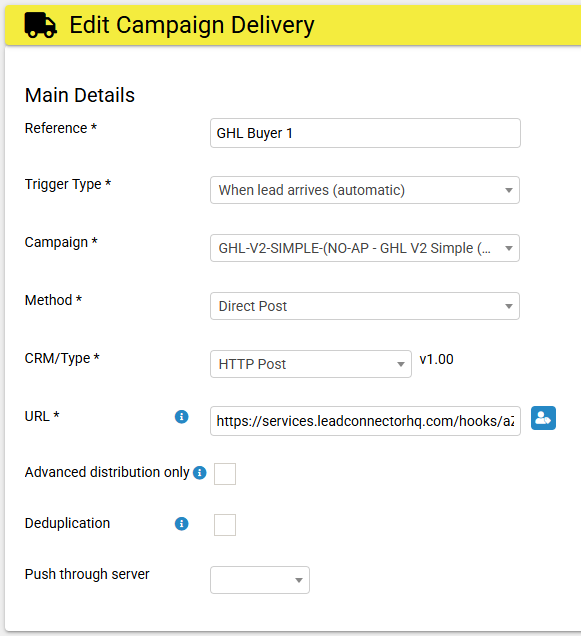Image resolution: width=581 pixels, height=636 pixels.
Task: Click the delivery truck icon in header
Action: coord(40,25)
